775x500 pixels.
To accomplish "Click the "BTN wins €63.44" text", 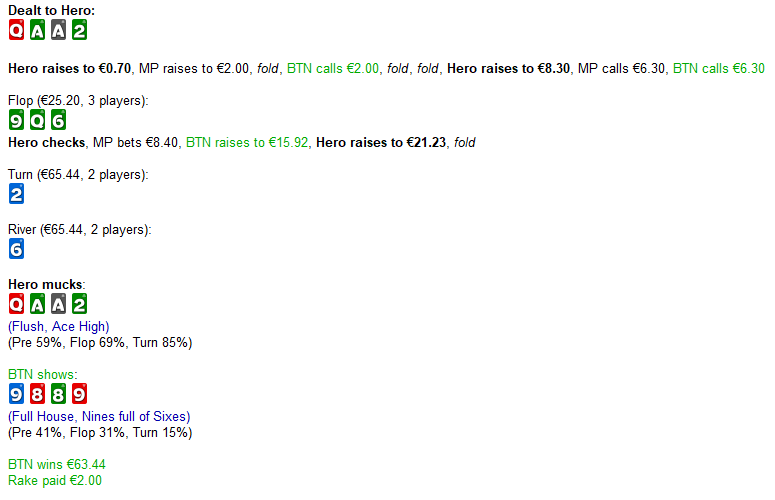I will point(57,464).
